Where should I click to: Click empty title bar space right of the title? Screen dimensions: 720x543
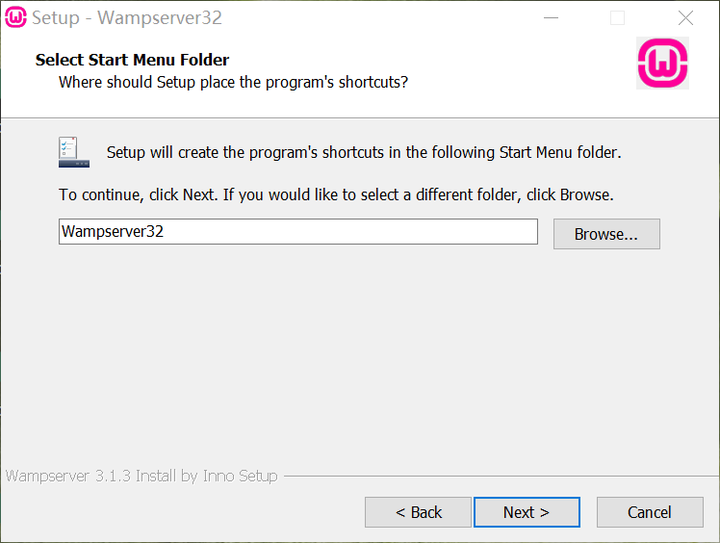[x=380, y=18]
